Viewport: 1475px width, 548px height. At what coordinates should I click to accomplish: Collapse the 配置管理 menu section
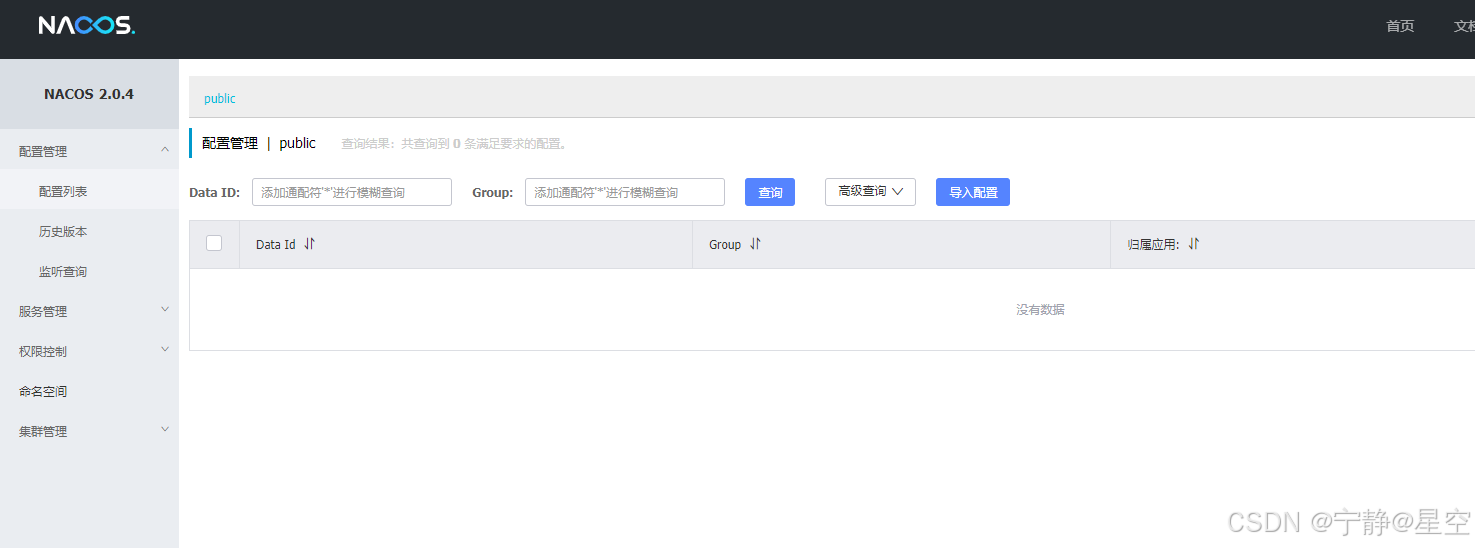pyautogui.click(x=89, y=151)
